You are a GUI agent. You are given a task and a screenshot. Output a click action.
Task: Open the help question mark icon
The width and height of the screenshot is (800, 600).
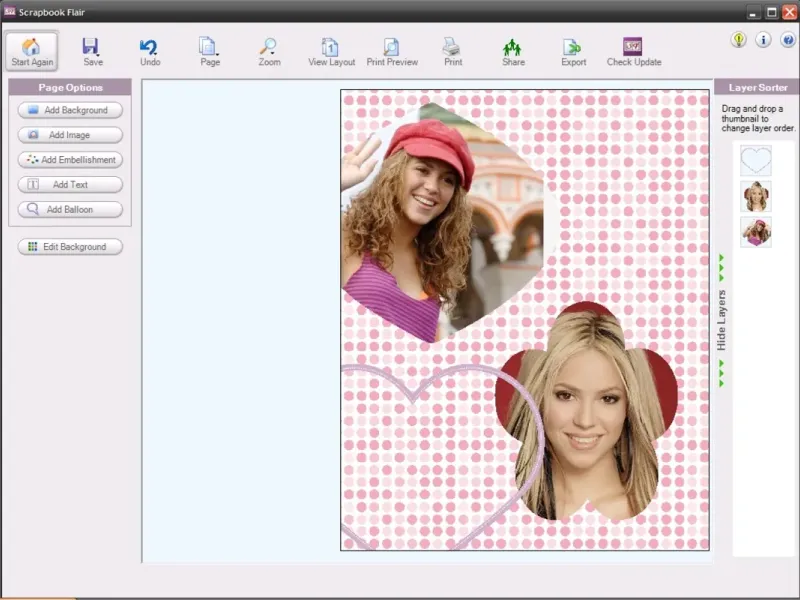[x=788, y=40]
